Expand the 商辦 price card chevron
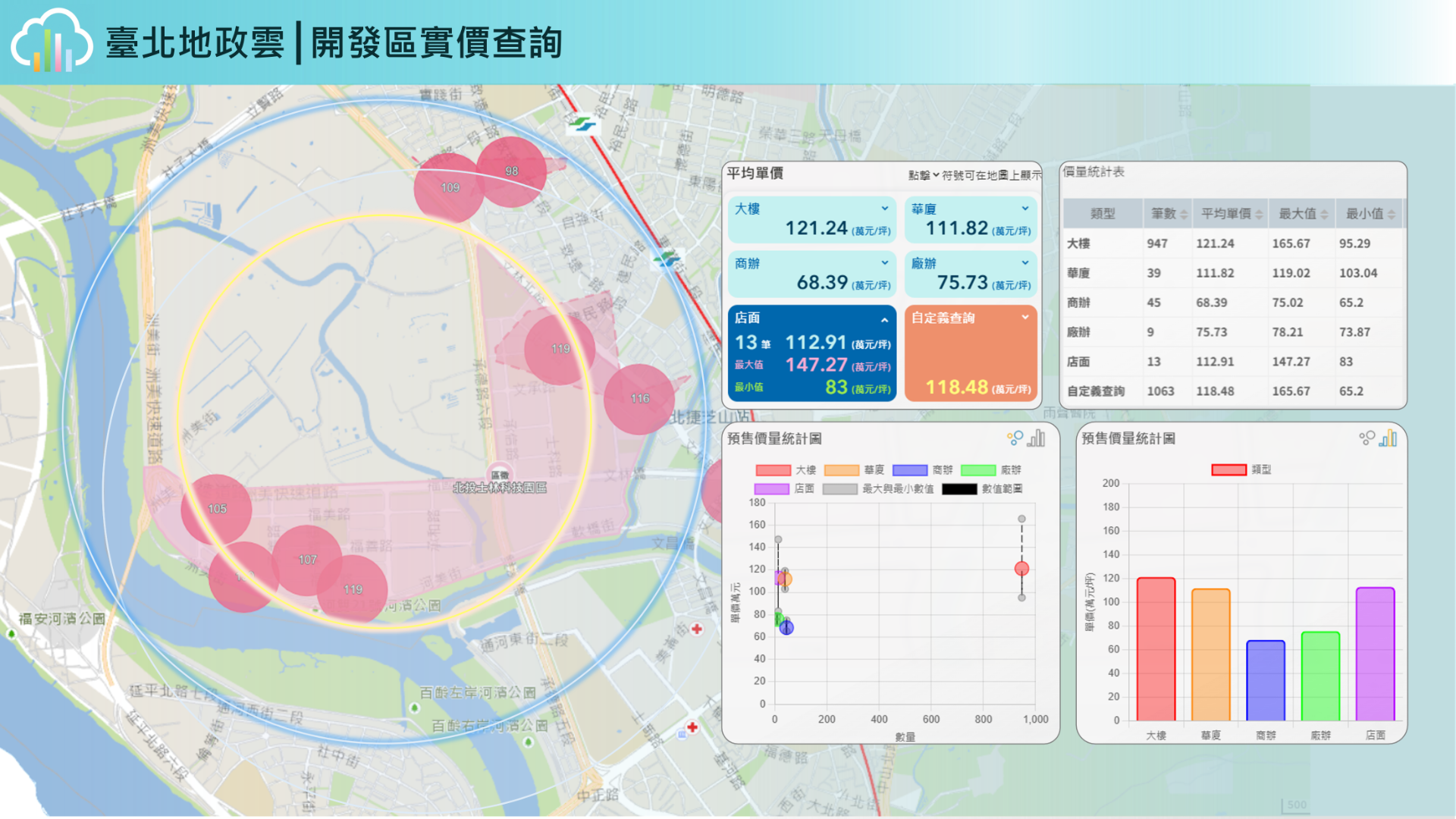This screenshot has width=1456, height=819. (x=885, y=263)
